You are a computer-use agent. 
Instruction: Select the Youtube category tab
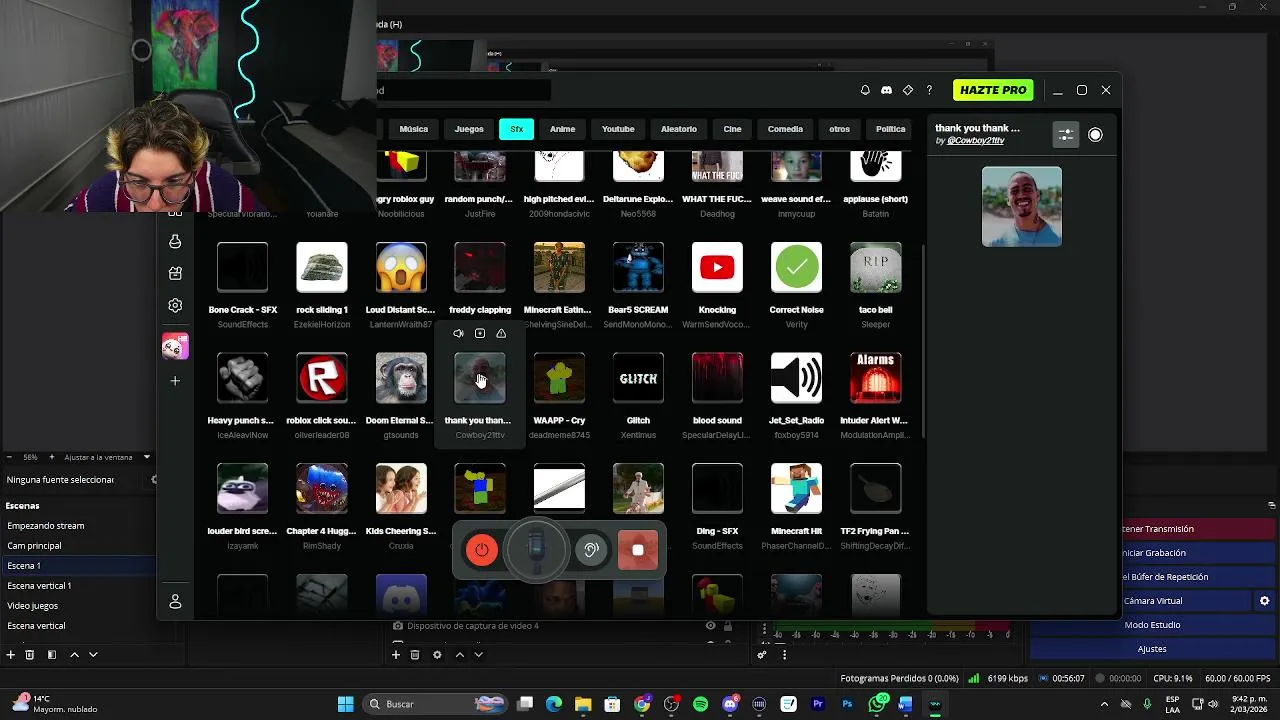(x=618, y=129)
